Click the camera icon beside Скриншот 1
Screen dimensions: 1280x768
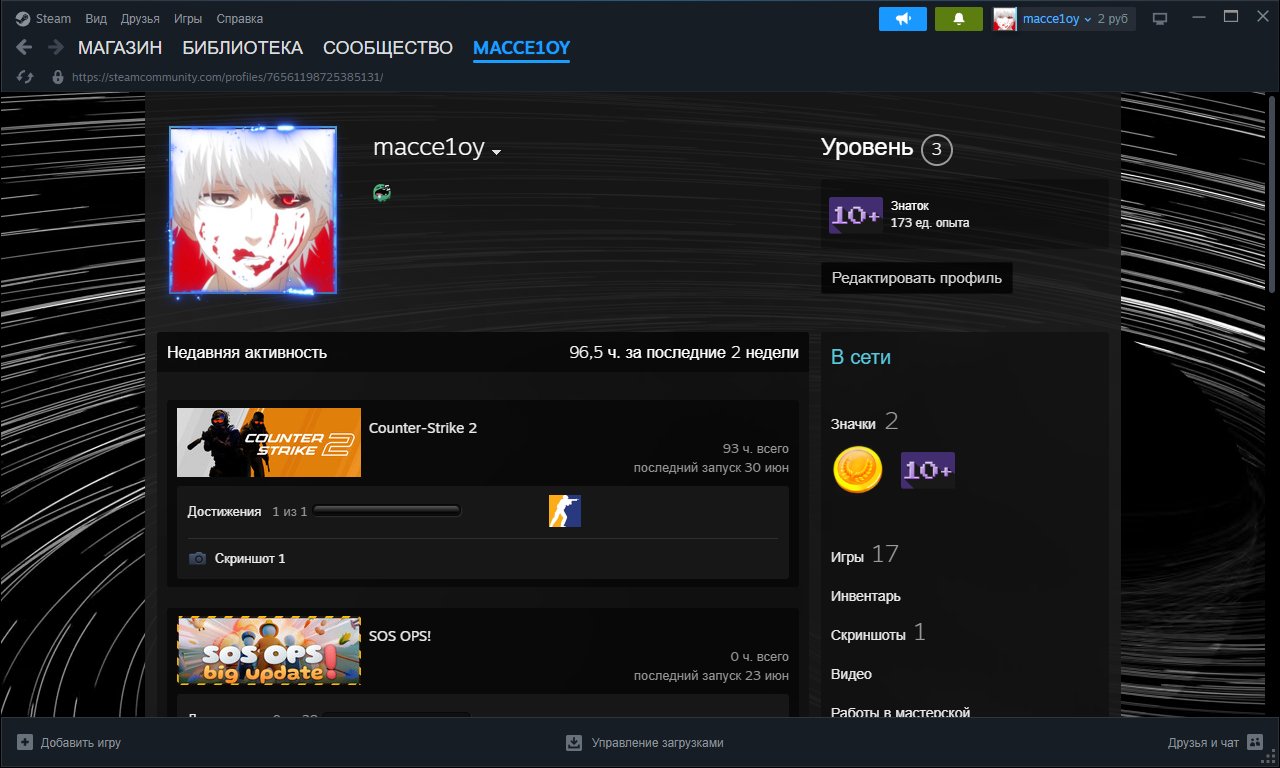[197, 558]
